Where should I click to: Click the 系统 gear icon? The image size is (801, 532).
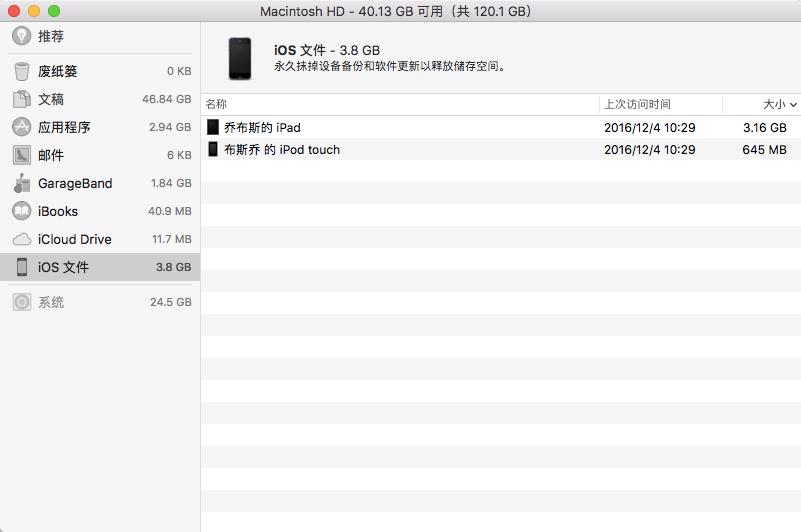click(x=21, y=302)
